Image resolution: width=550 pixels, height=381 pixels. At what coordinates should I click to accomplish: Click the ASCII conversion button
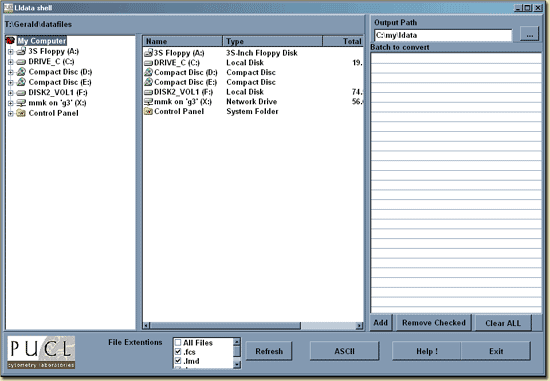344,351
